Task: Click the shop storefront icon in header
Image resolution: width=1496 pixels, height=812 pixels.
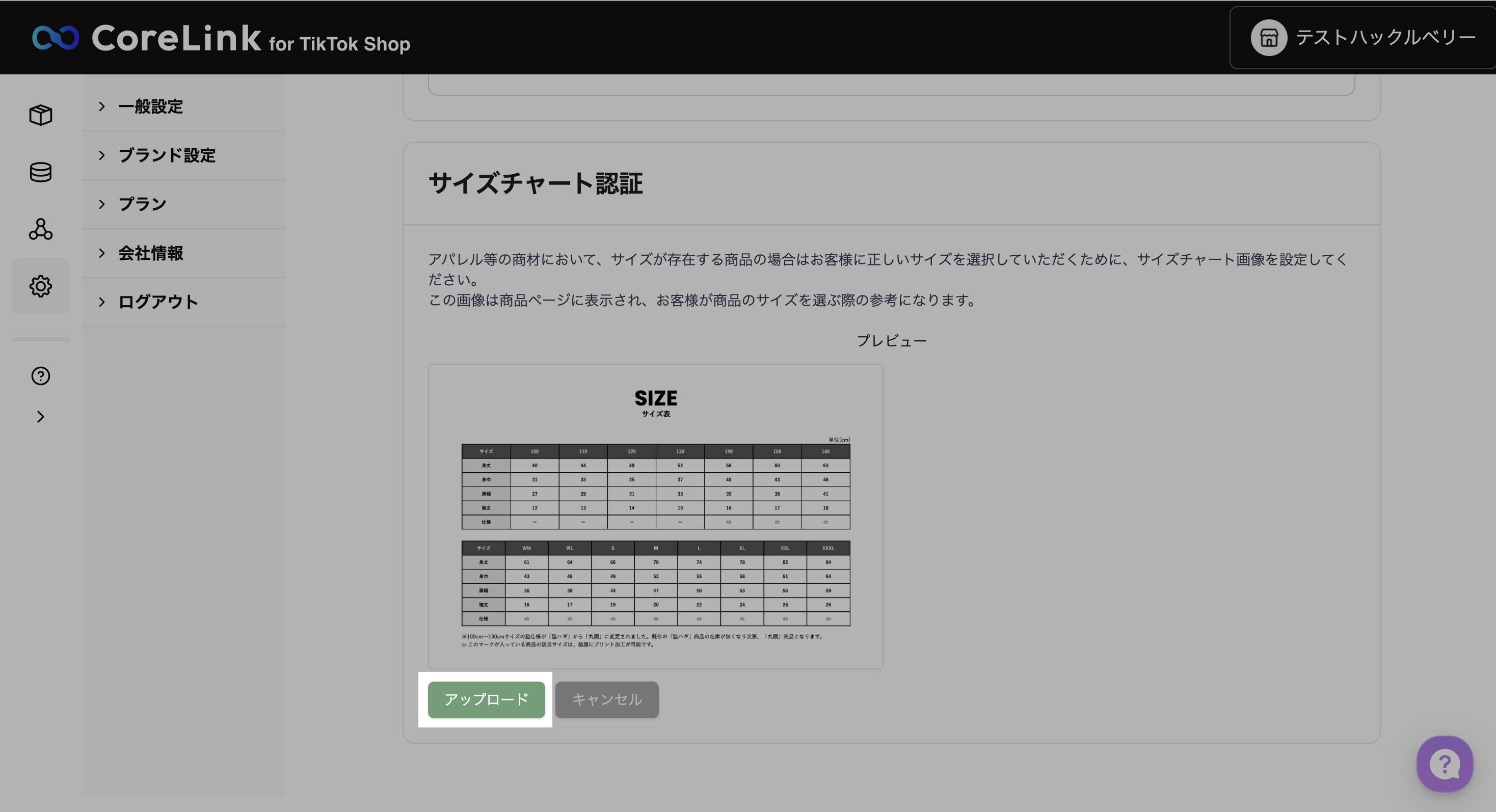Action: click(x=1268, y=38)
